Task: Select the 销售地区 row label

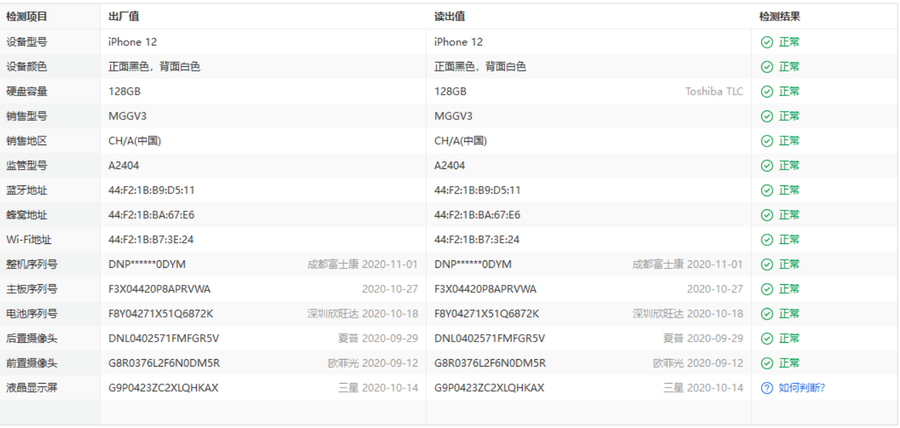Action: [x=27, y=141]
